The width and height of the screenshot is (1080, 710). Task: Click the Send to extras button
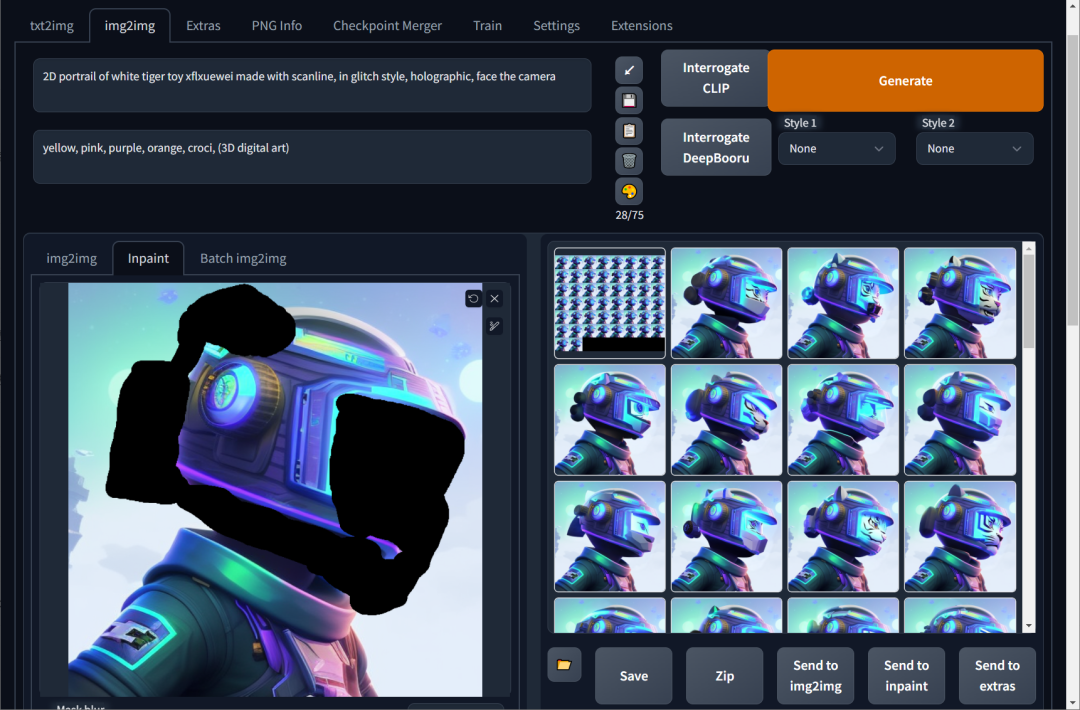pyautogui.click(x=997, y=676)
